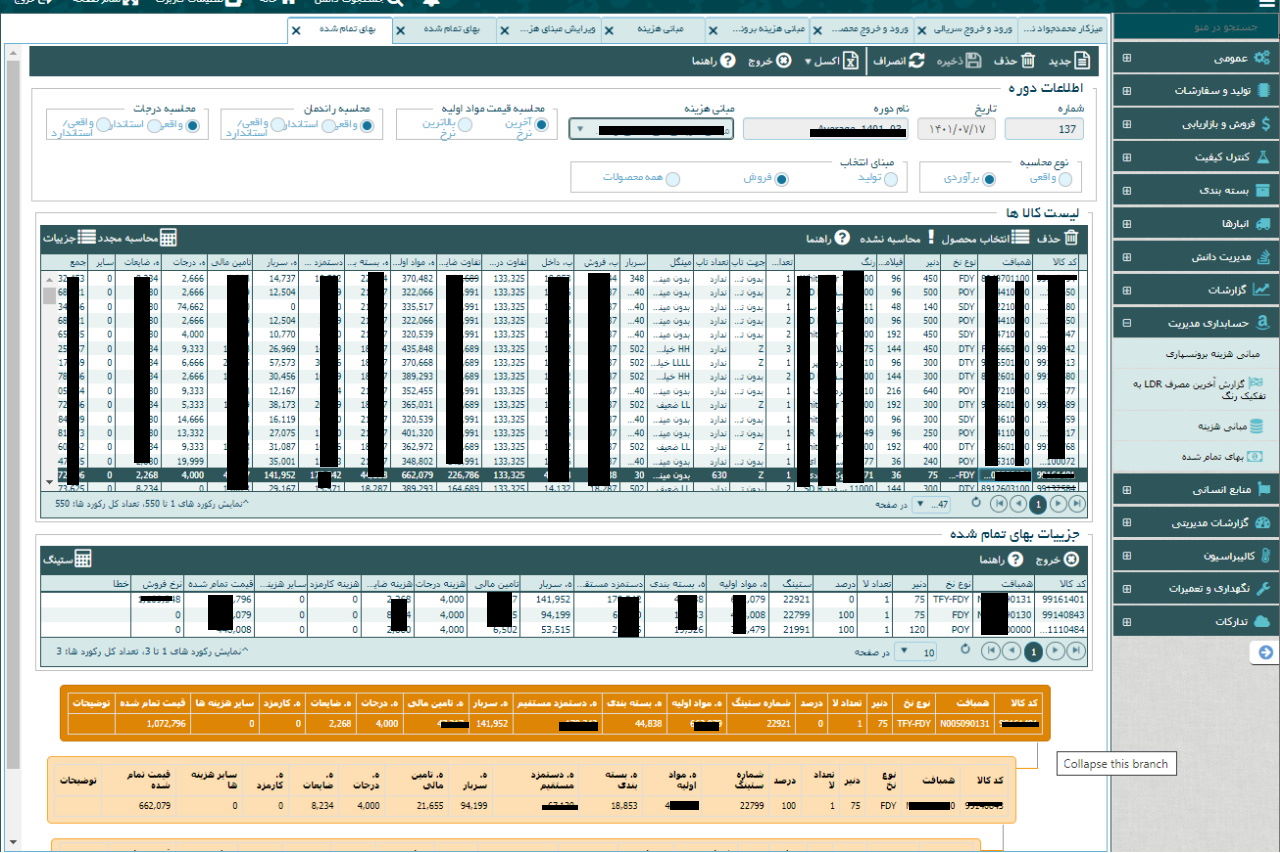Image resolution: width=1280 pixels, height=853 pixels.
Task: Select بالاترین نرخ radio option
Action: tap(465, 125)
